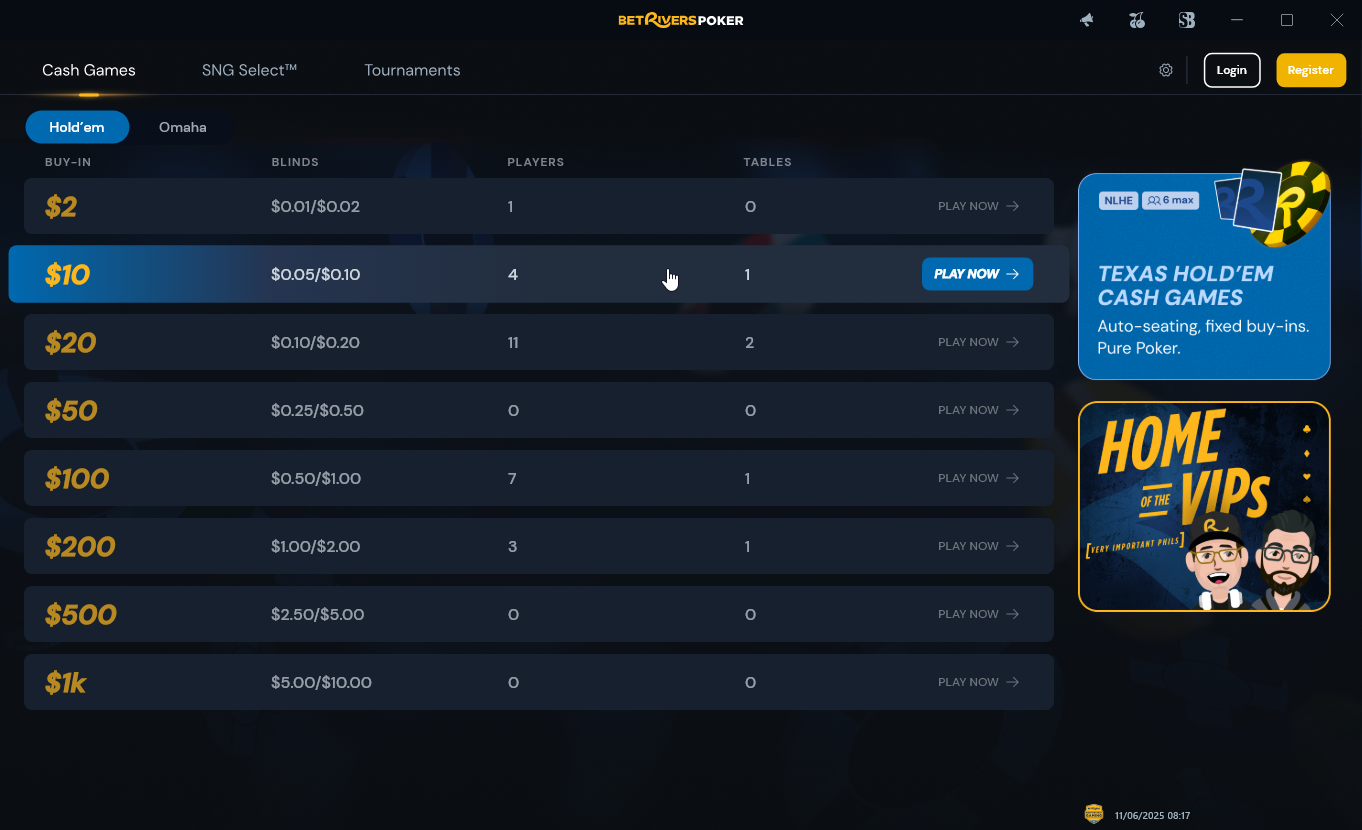Click the 6 max tag on the banner
Image resolution: width=1362 pixels, height=830 pixels.
click(x=1170, y=201)
